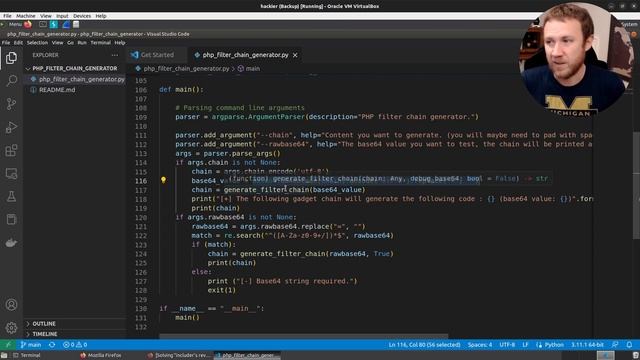Image resolution: width=640 pixels, height=360 pixels.
Task: Click the editor vertical scrollbar
Action: tap(636, 186)
